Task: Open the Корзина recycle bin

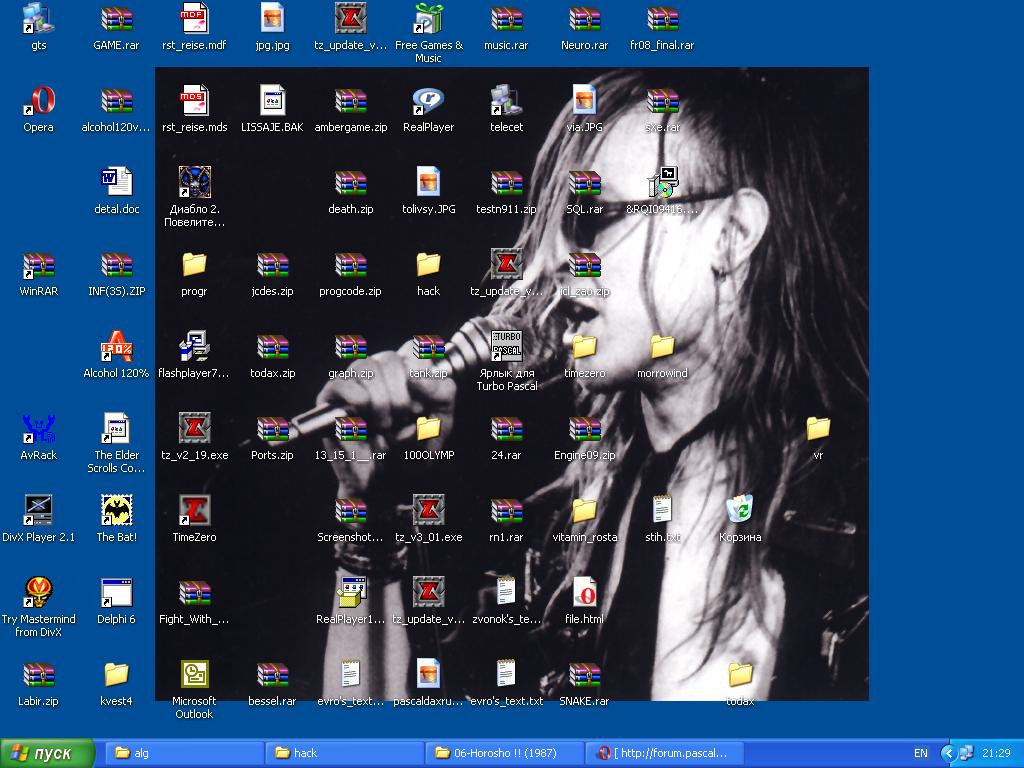Action: (740, 511)
